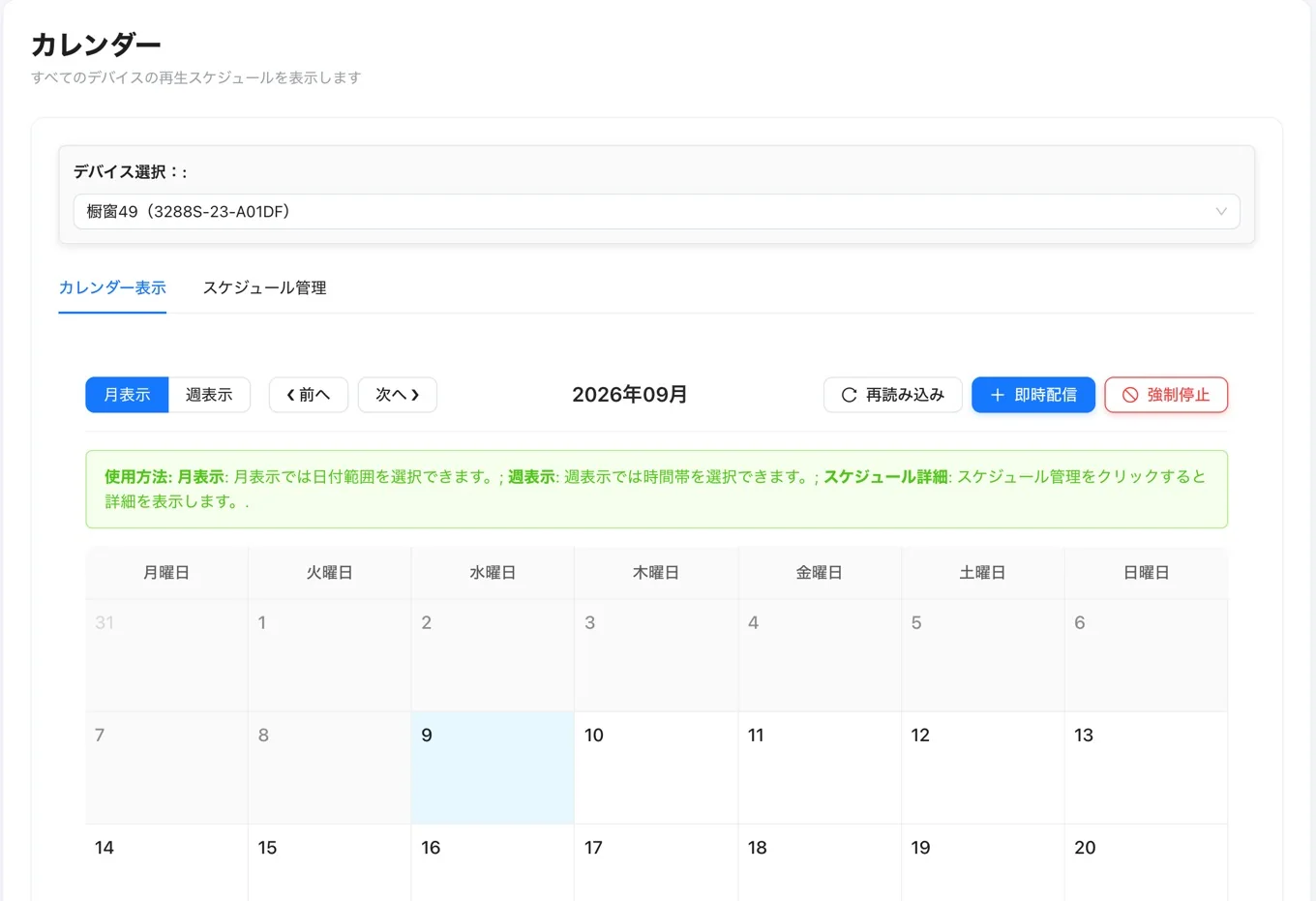1316x901 pixels.
Task: Select September 9 in the calendar
Action: (x=493, y=767)
